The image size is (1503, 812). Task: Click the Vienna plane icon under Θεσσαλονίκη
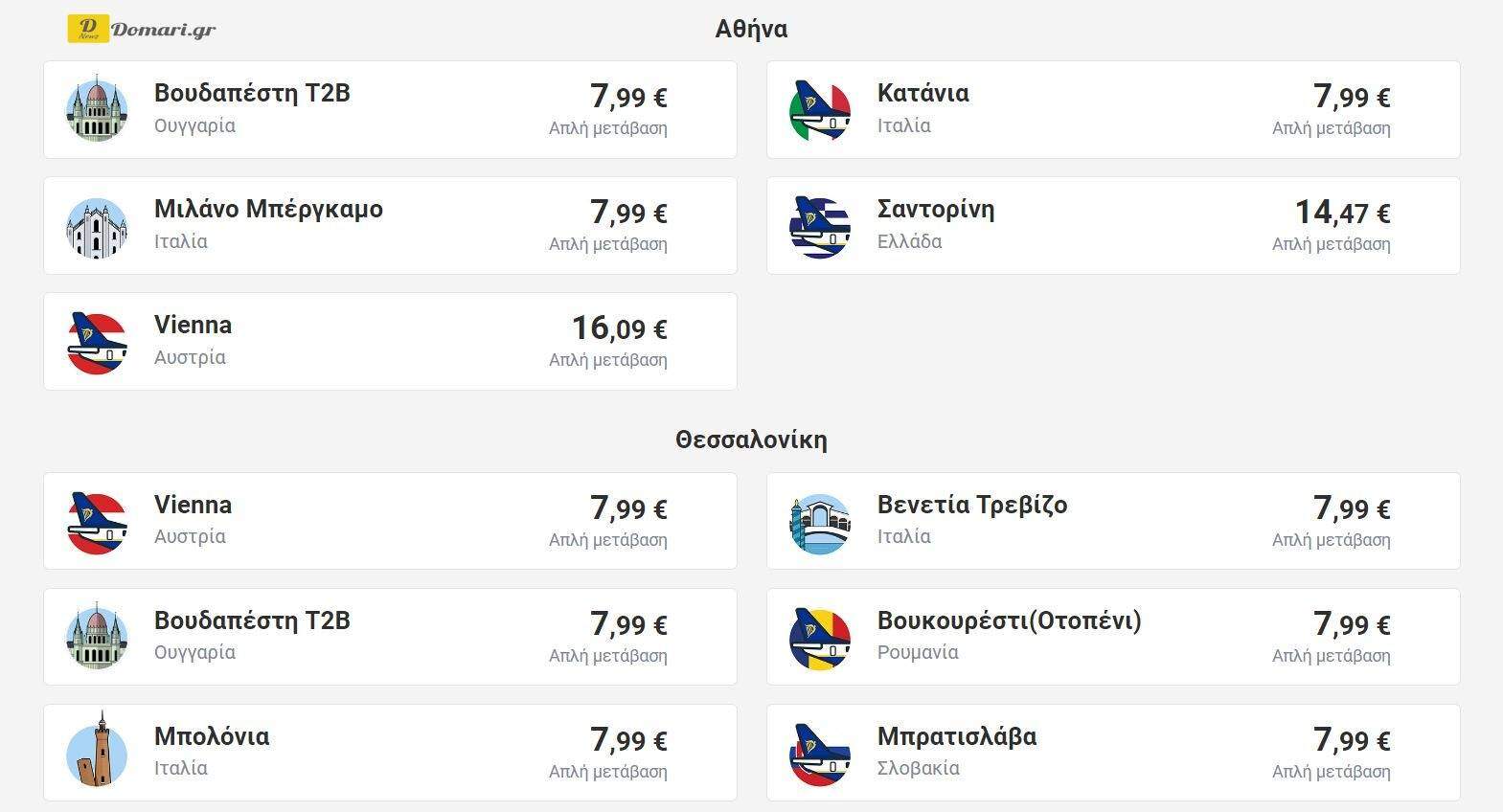pos(97,522)
